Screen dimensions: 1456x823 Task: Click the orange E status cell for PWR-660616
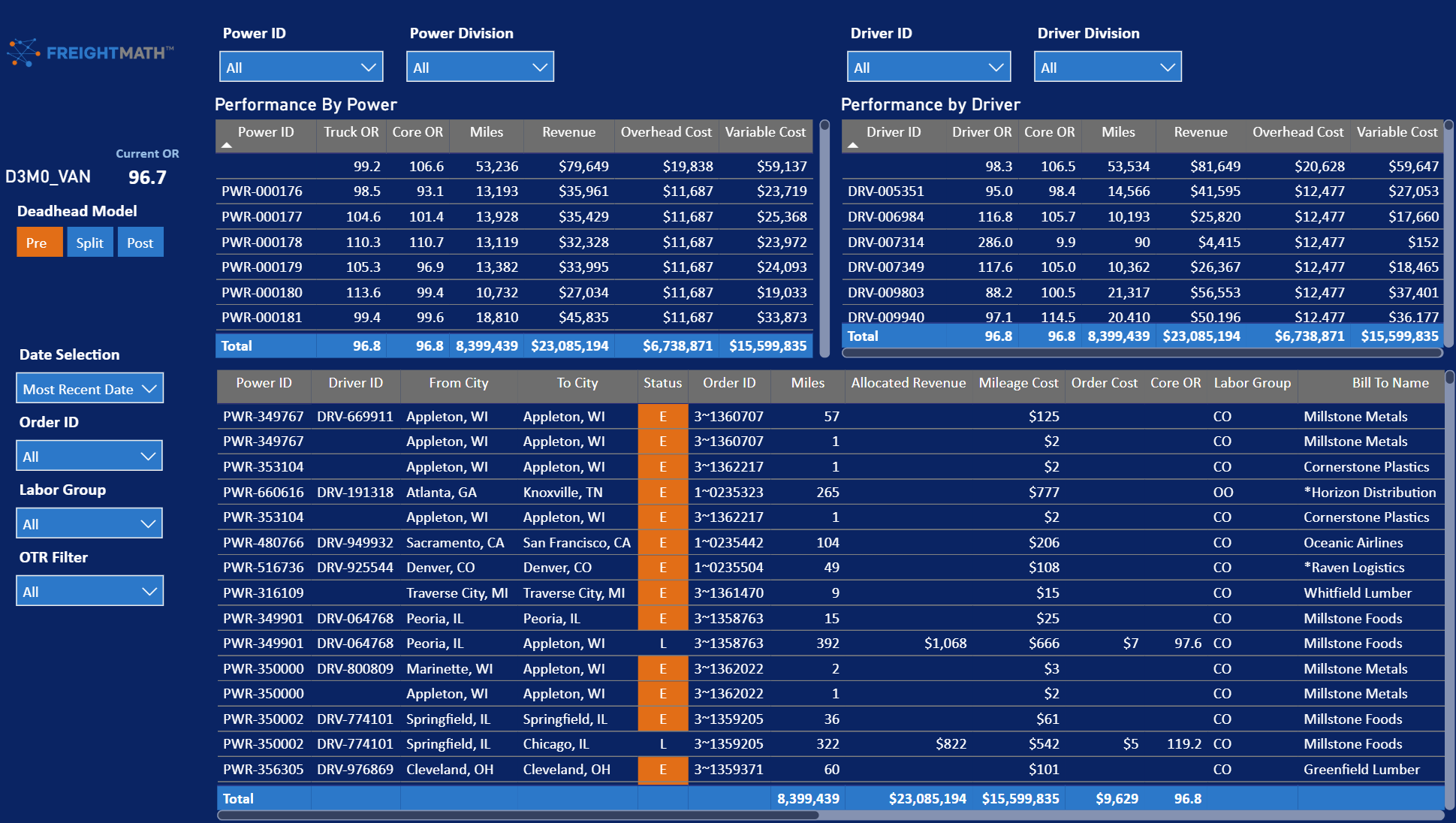pyautogui.click(x=663, y=493)
